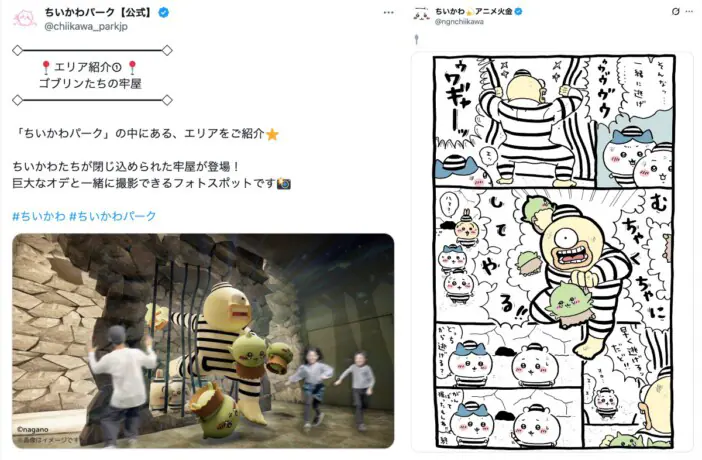702x460 pixels.
Task: Open the #ちいかわパーク hashtag
Action: pos(112,216)
